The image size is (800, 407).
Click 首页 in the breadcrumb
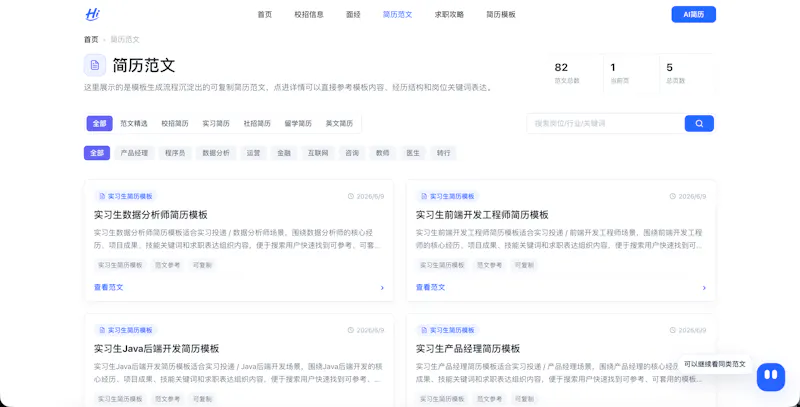click(91, 39)
